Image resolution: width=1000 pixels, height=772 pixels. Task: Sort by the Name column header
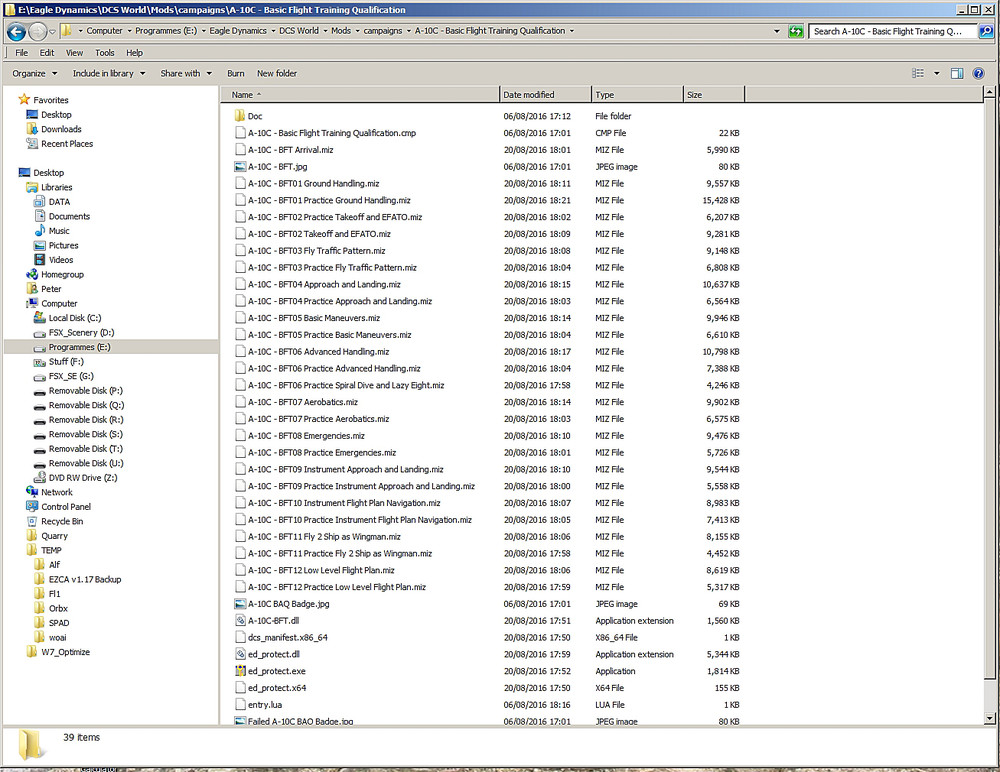pos(360,94)
